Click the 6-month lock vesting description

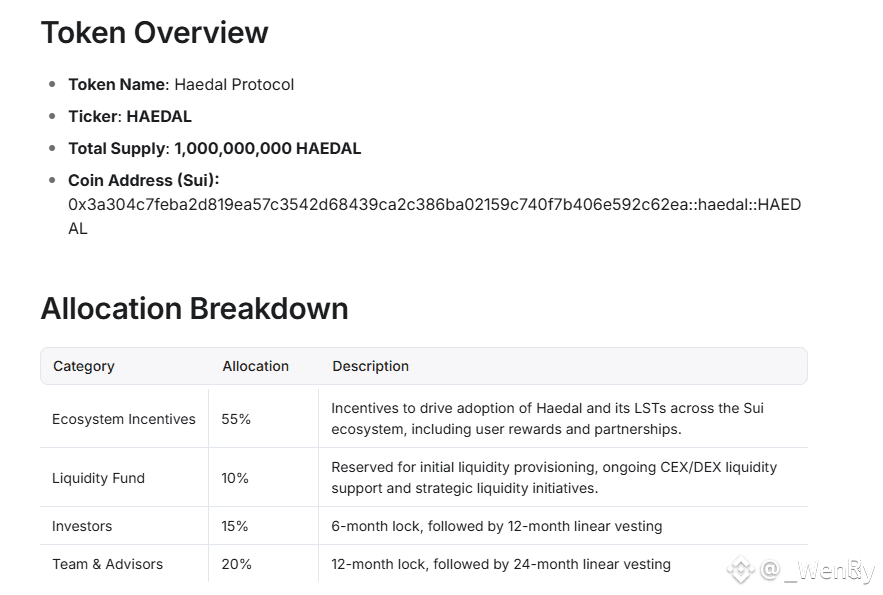point(497,526)
